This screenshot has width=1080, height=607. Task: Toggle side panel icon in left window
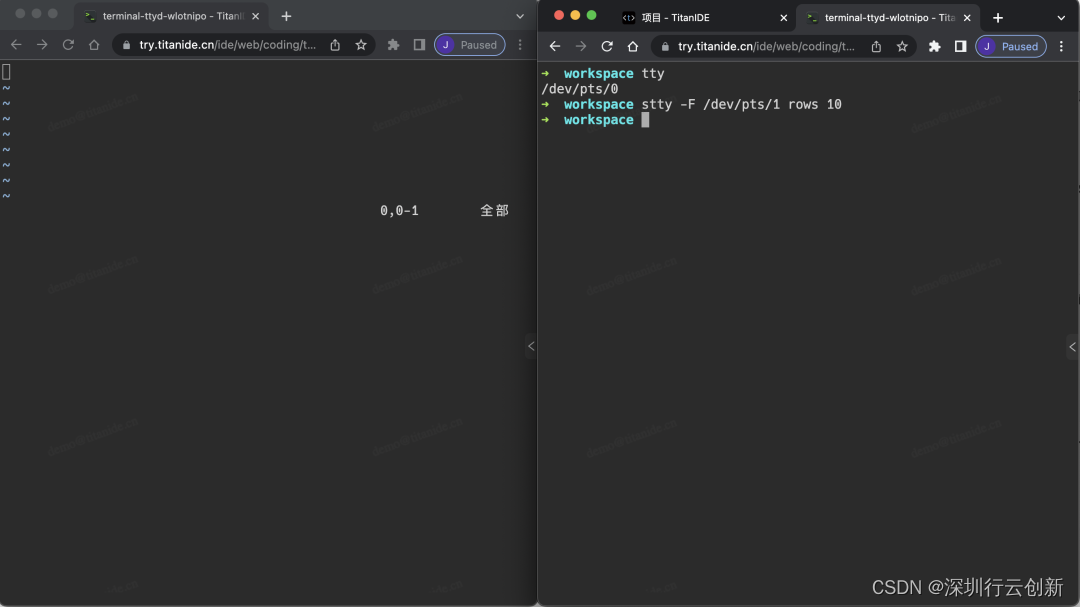(419, 45)
